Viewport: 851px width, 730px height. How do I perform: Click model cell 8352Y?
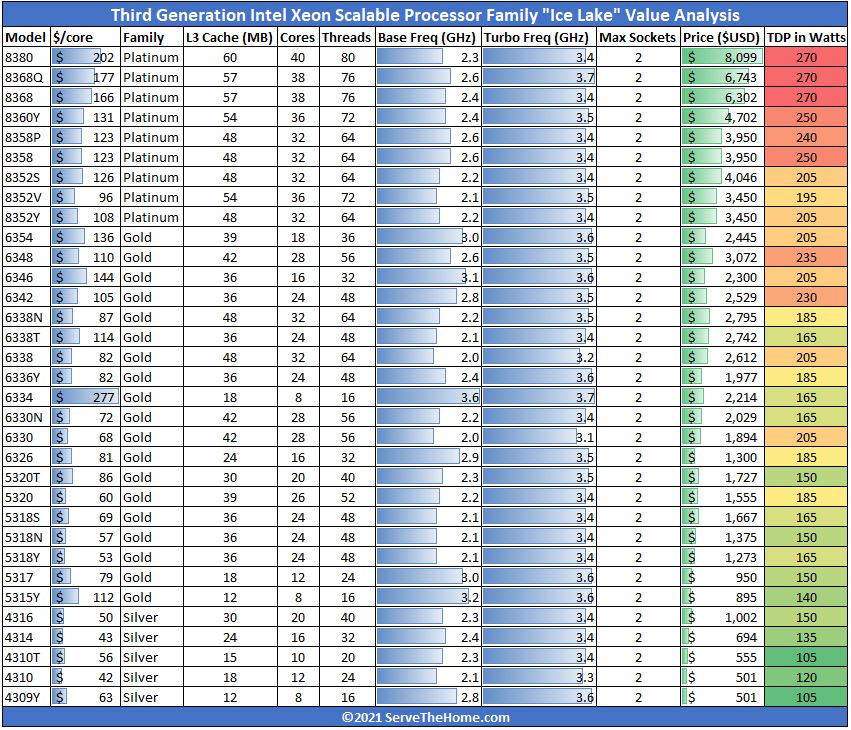tap(26, 218)
